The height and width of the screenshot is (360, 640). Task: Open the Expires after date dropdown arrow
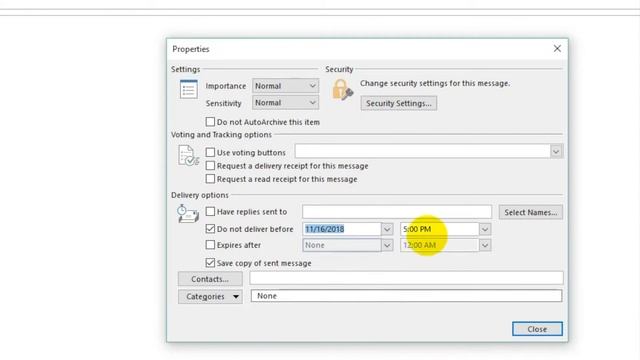[x=387, y=245]
